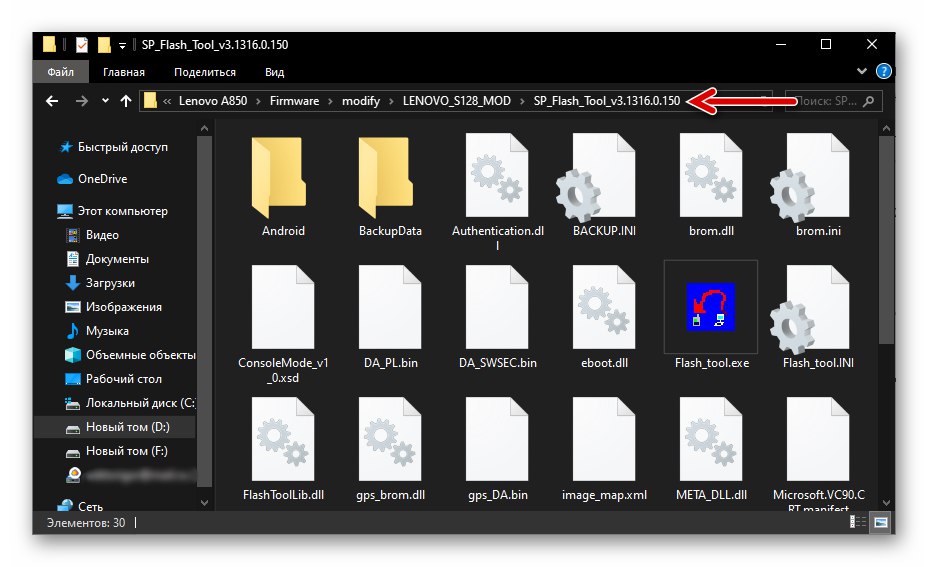Select the eboot.dll file
The height and width of the screenshot is (567, 928).
coord(604,318)
